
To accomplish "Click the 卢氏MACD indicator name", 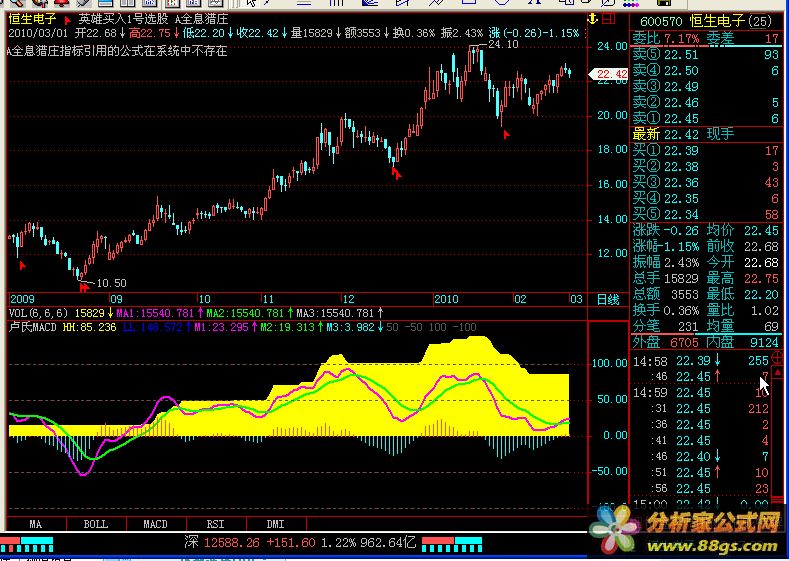I will [33, 327].
